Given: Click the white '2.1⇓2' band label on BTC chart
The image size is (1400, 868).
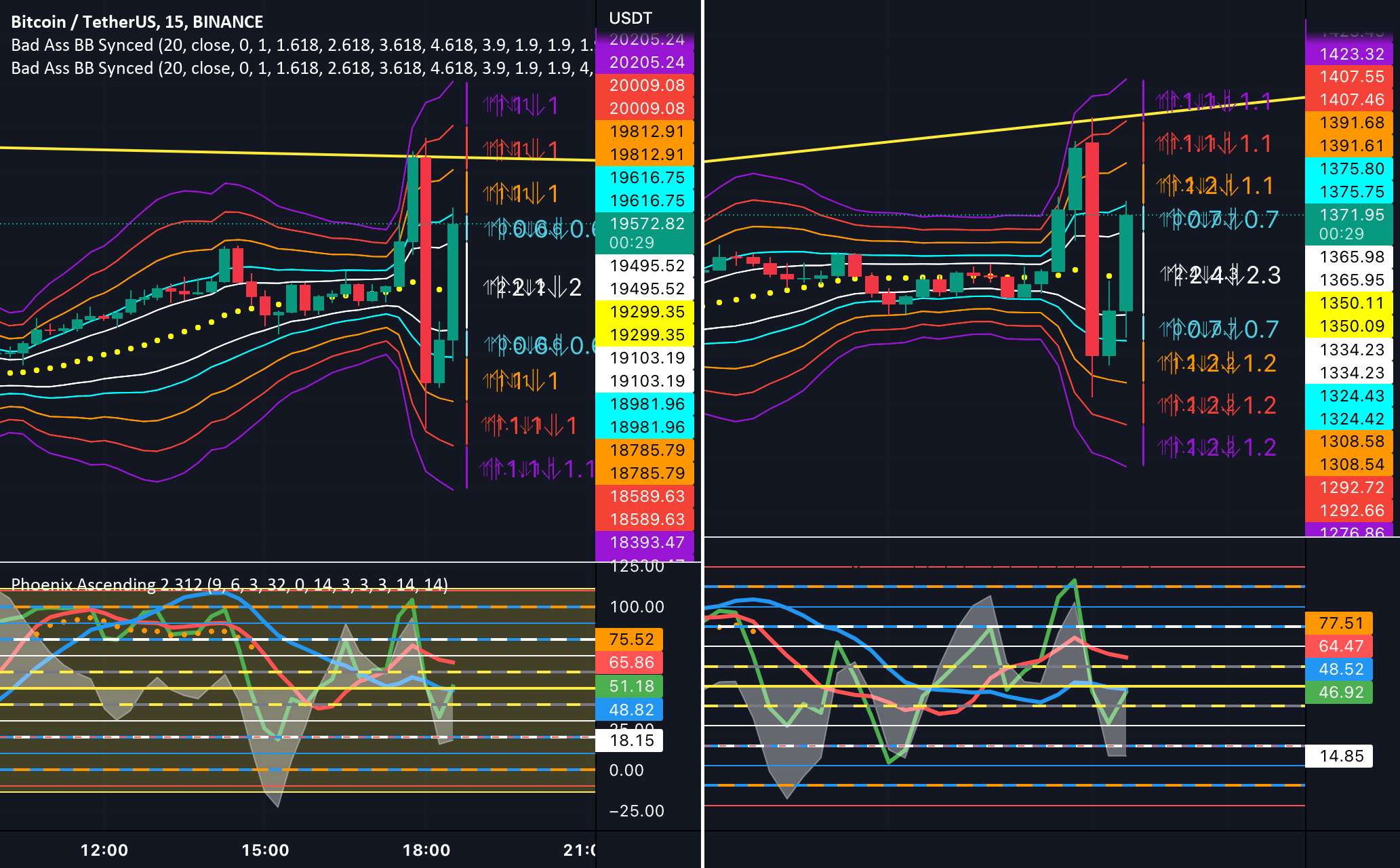Looking at the screenshot, I should point(533,288).
